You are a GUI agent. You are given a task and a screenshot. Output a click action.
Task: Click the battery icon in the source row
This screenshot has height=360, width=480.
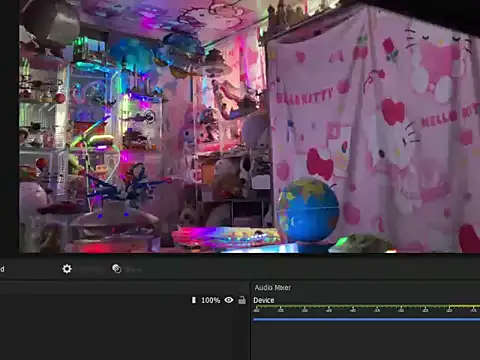point(193,300)
